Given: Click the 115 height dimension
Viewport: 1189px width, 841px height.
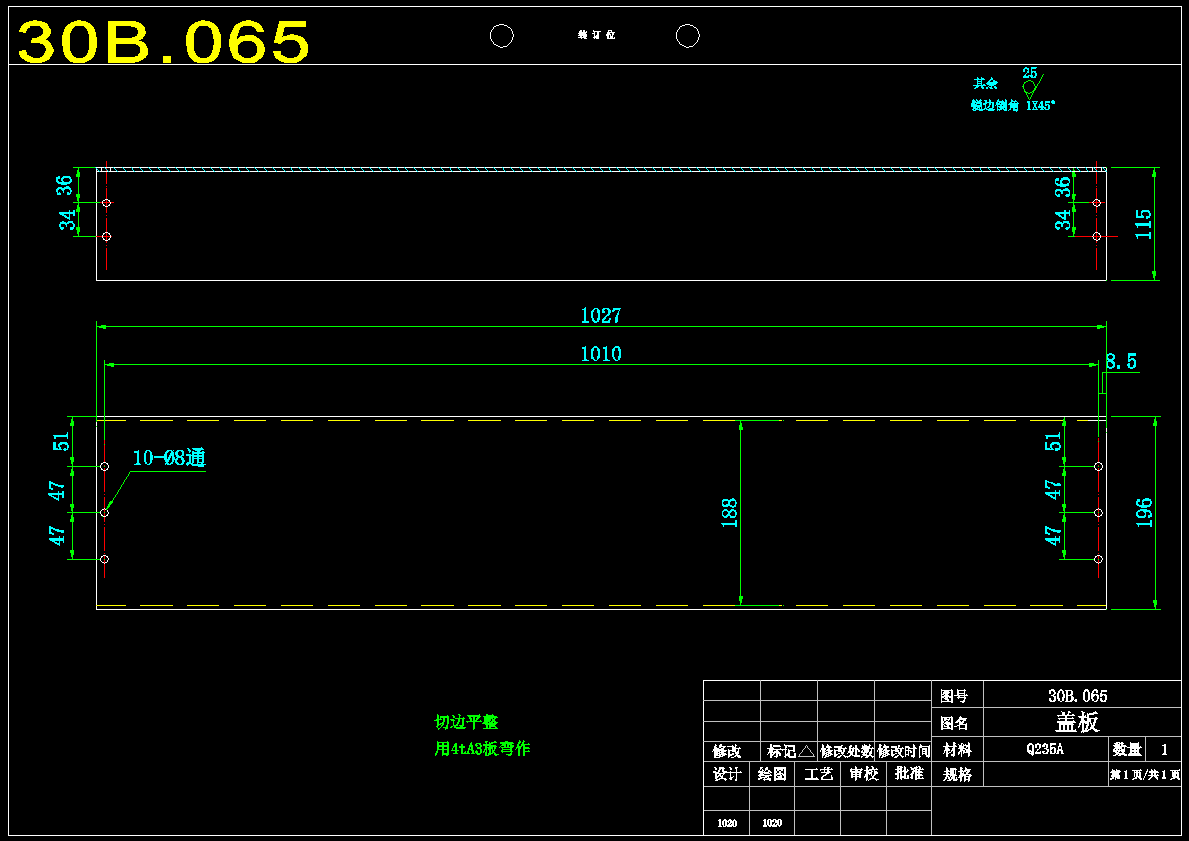Looking at the screenshot, I should (x=1144, y=224).
